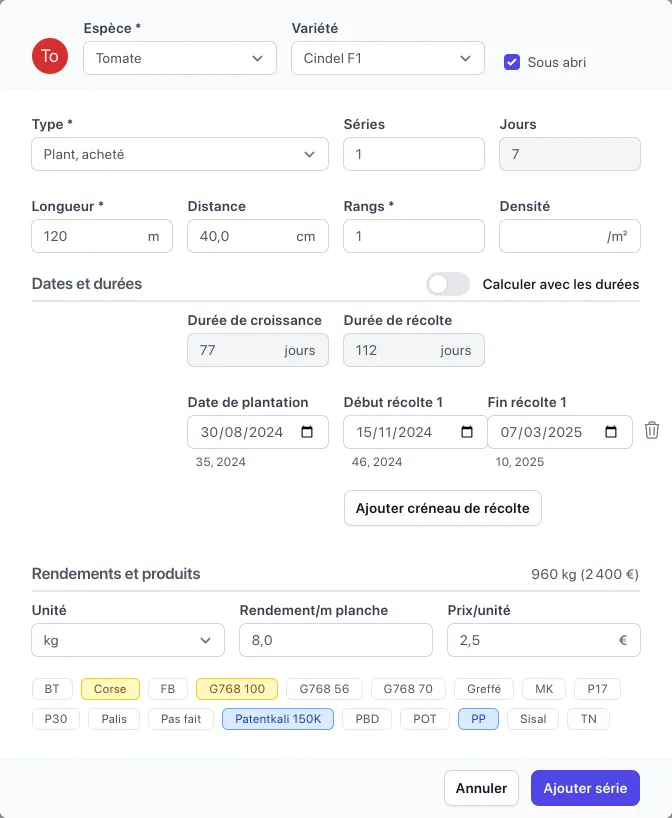672x818 pixels.
Task: Uncheck the Sous abri checkbox
Action: (x=511, y=61)
